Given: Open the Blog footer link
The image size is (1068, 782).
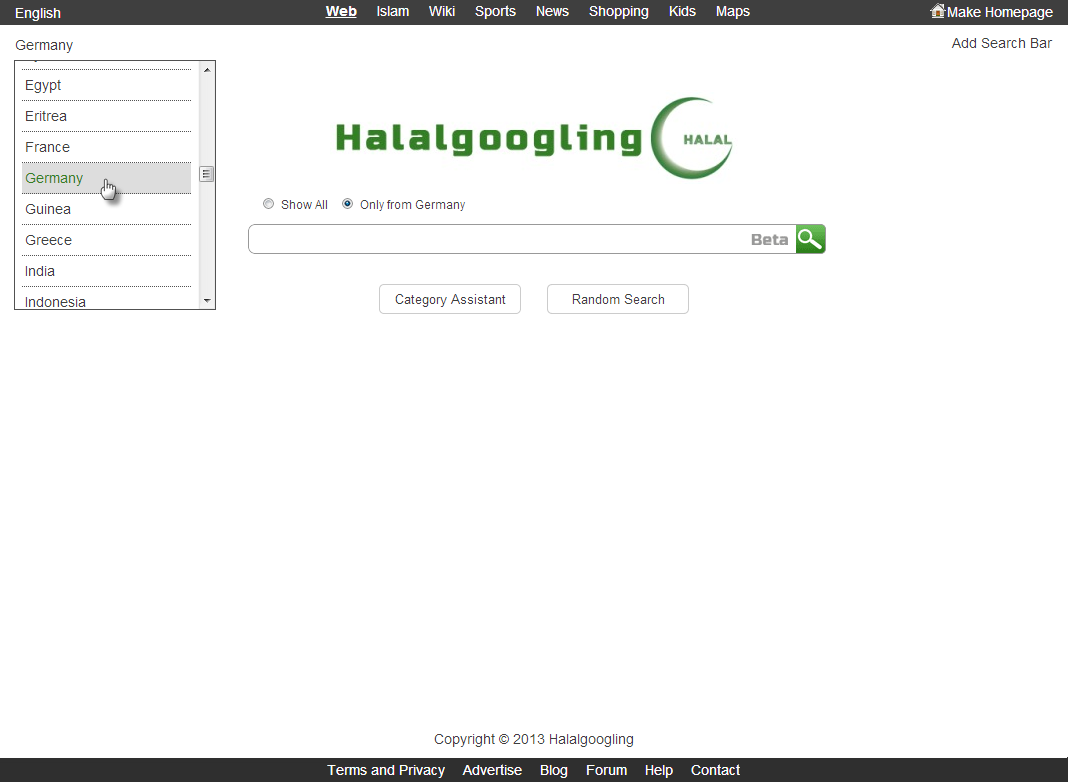Looking at the screenshot, I should pyautogui.click(x=554, y=770).
